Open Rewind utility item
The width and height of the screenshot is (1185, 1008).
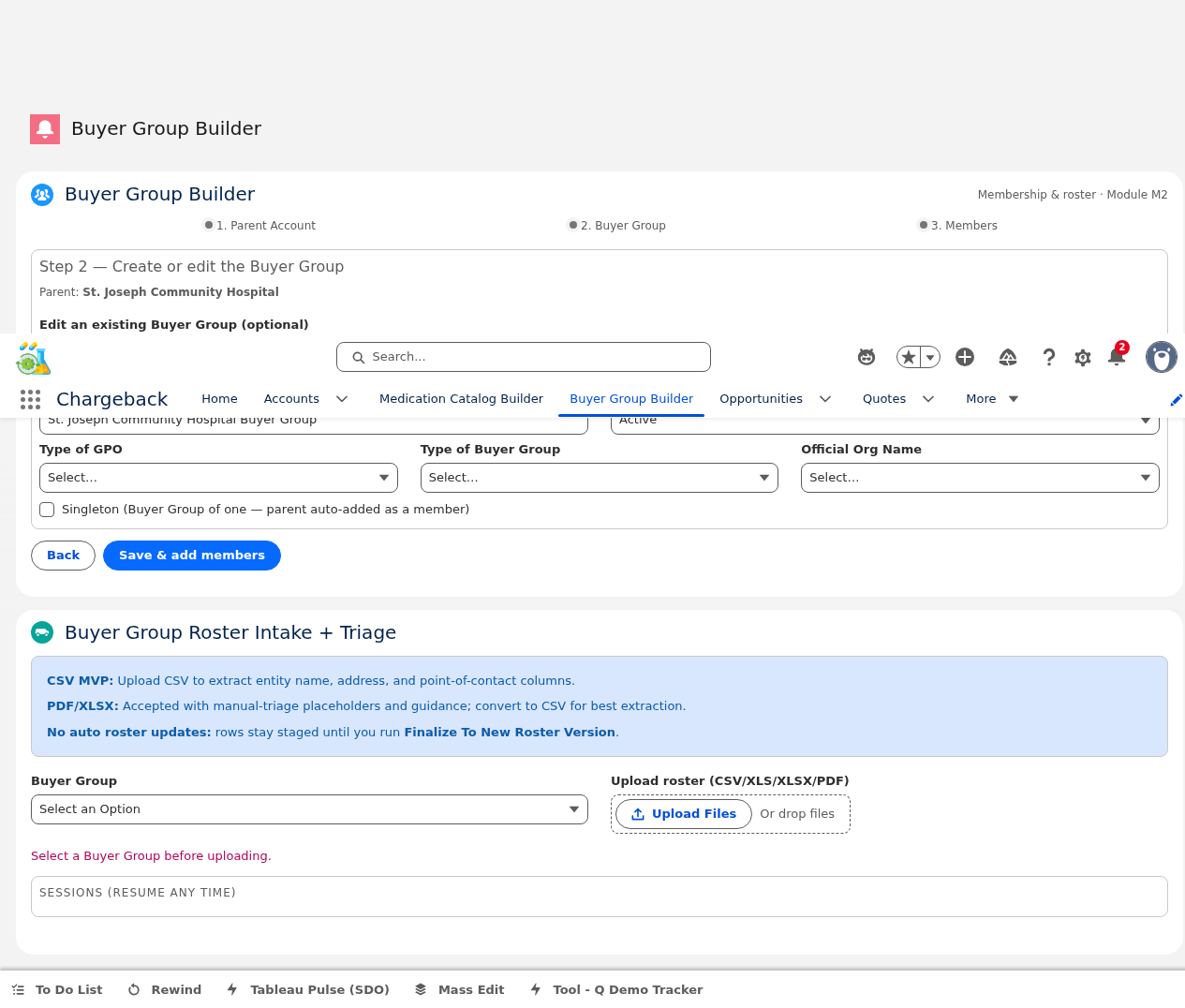[165, 989]
